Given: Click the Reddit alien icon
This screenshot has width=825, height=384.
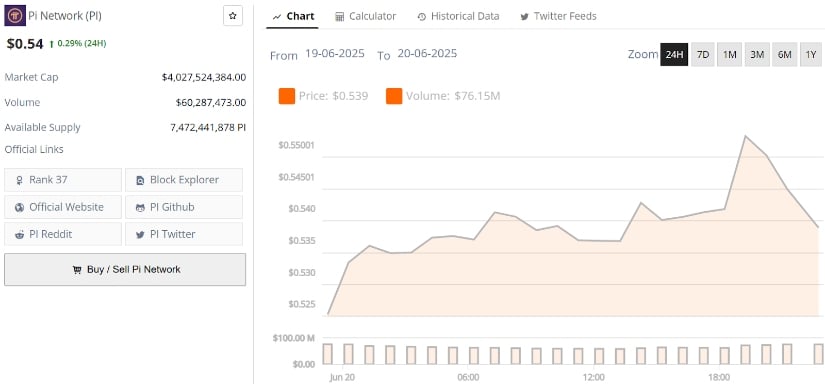Looking at the screenshot, I should pos(19,235).
